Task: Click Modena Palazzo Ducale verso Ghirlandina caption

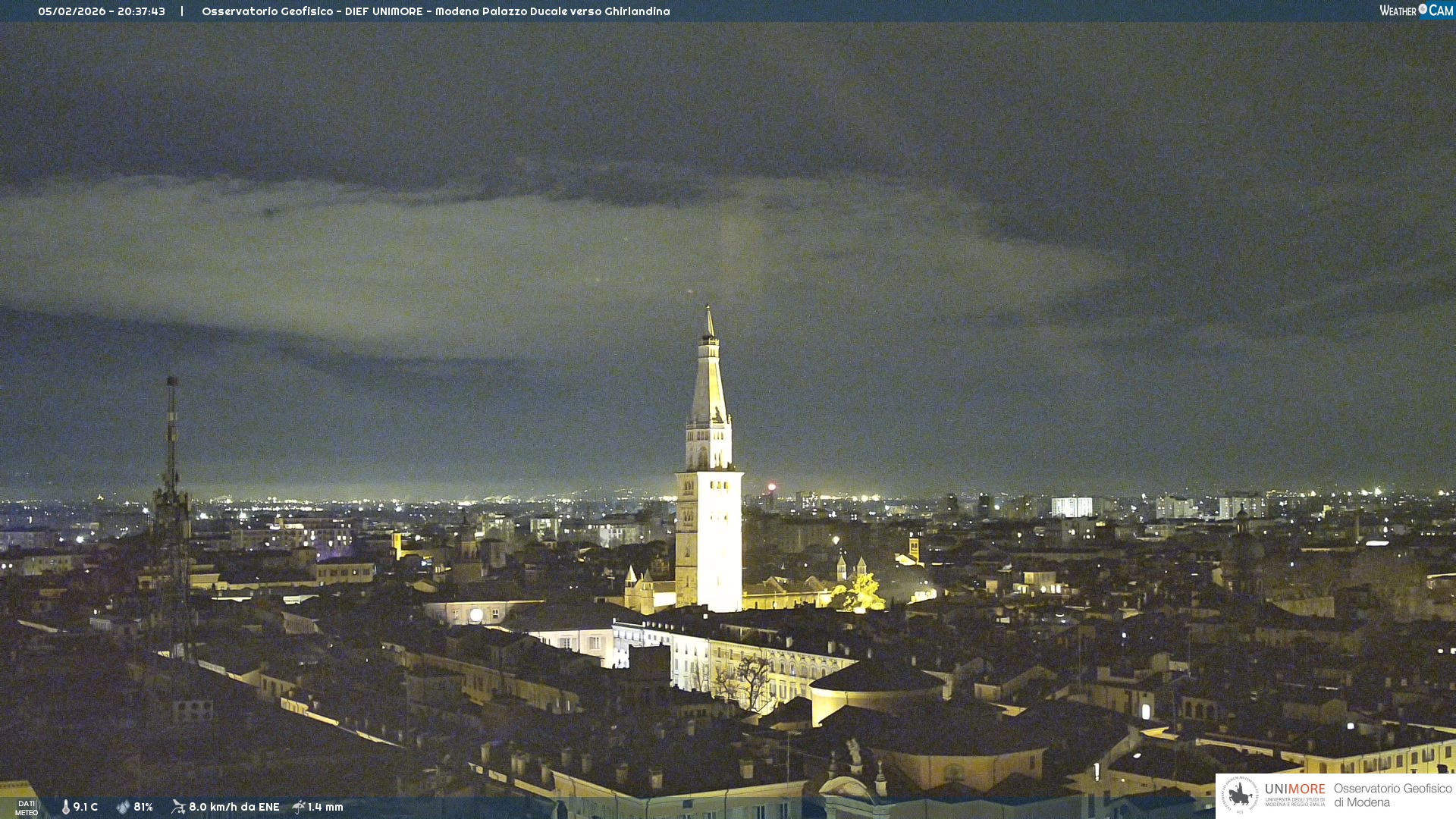Action: tap(552, 11)
